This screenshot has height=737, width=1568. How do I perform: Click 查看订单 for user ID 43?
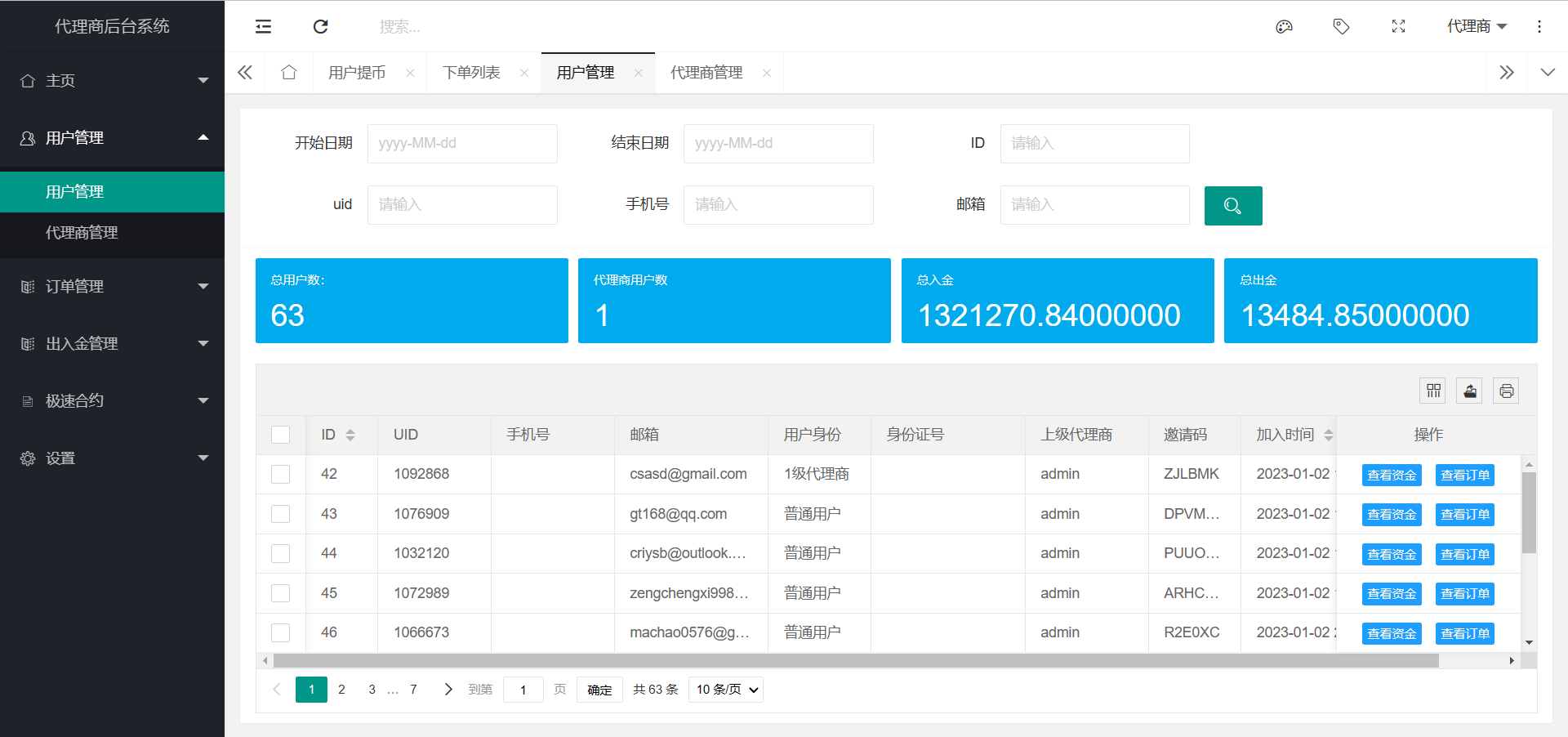pos(1464,514)
